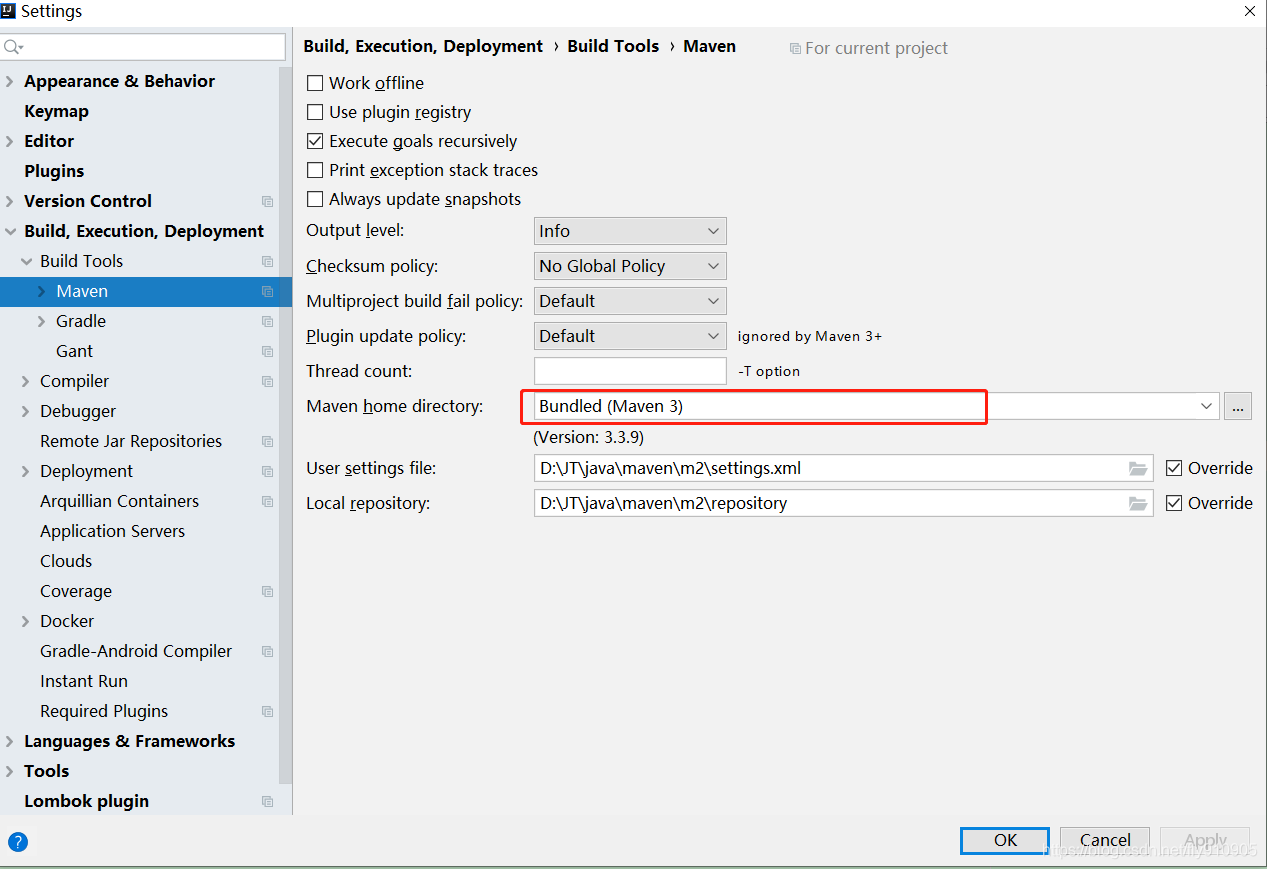The image size is (1267, 869).
Task: Click the Thread count input field
Action: coord(630,371)
